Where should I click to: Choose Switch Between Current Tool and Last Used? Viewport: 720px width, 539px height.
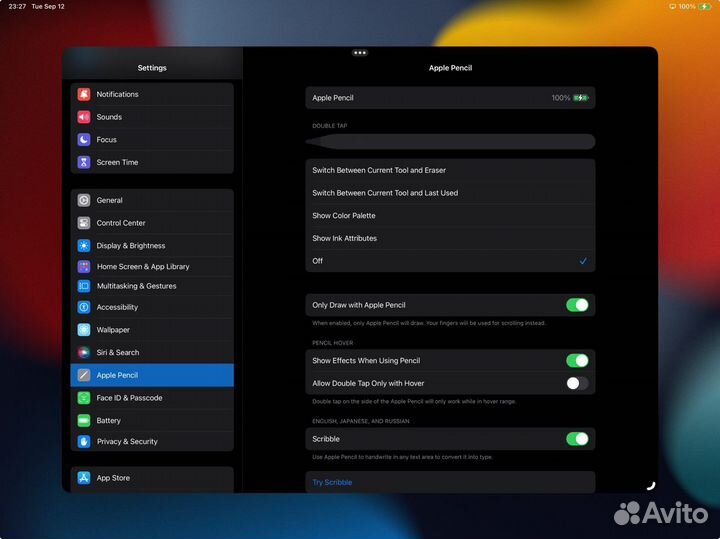pos(450,193)
